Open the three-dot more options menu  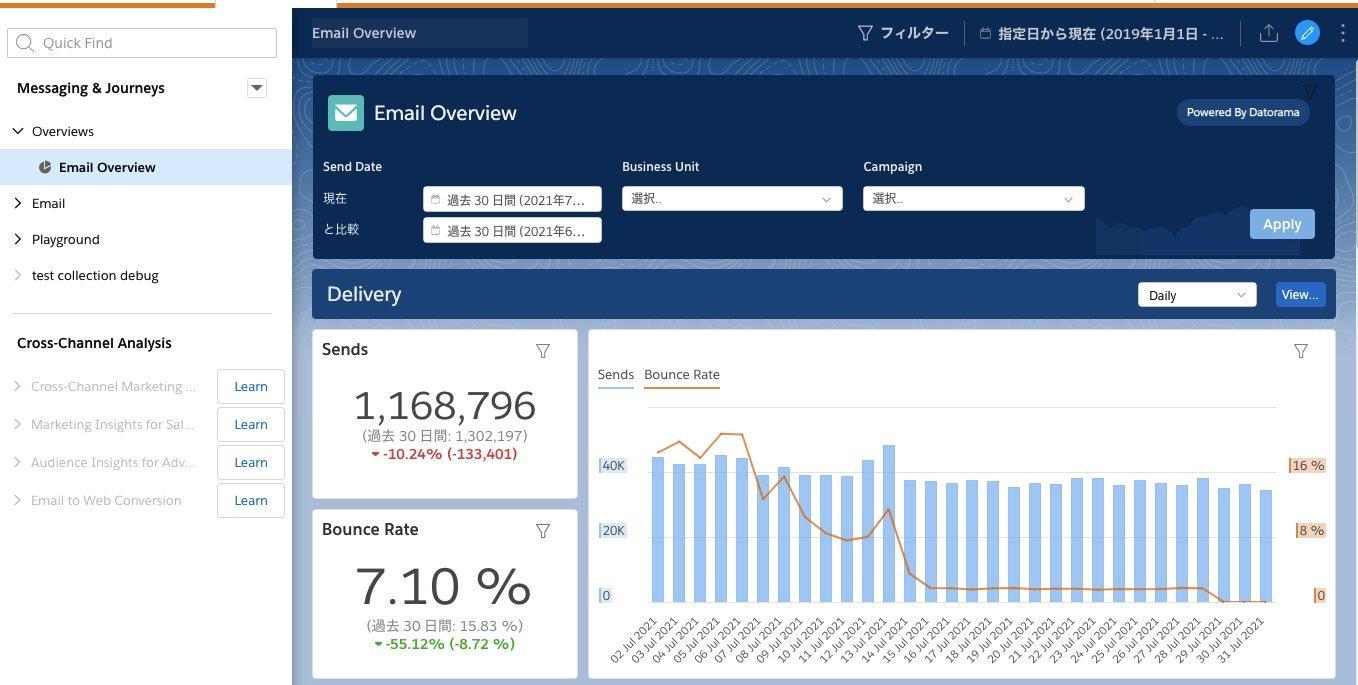coord(1342,33)
